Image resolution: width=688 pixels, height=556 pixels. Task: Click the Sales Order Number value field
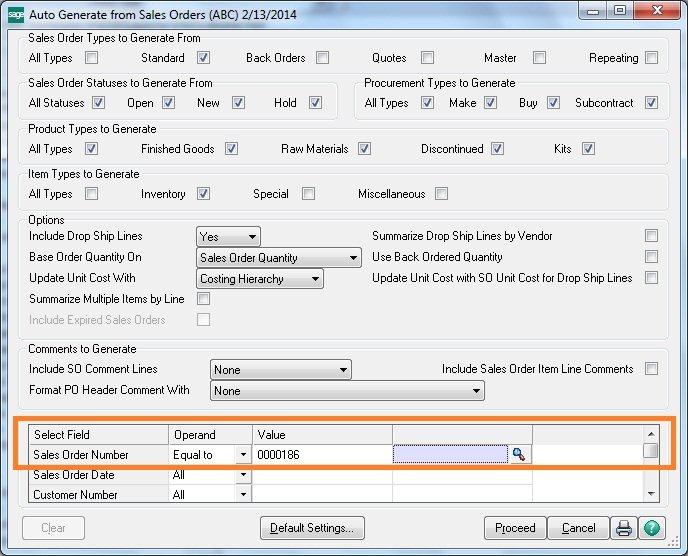[x=321, y=455]
